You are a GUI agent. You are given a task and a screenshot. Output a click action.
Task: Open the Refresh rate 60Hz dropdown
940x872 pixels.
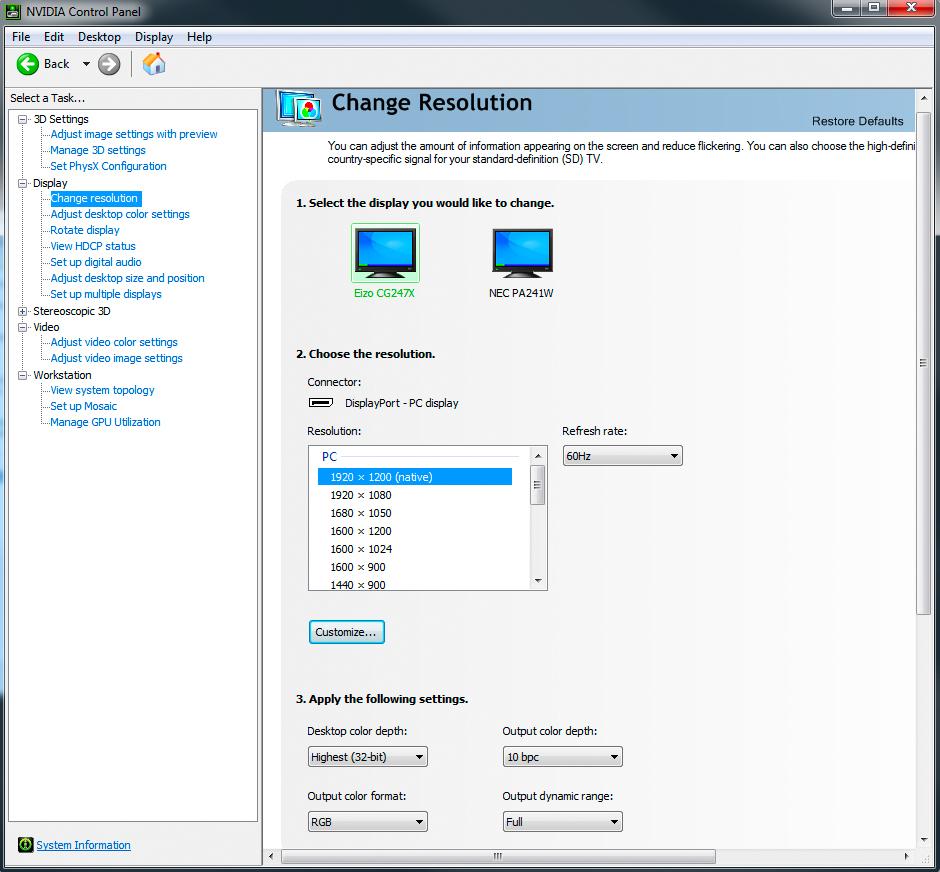[x=622, y=456]
